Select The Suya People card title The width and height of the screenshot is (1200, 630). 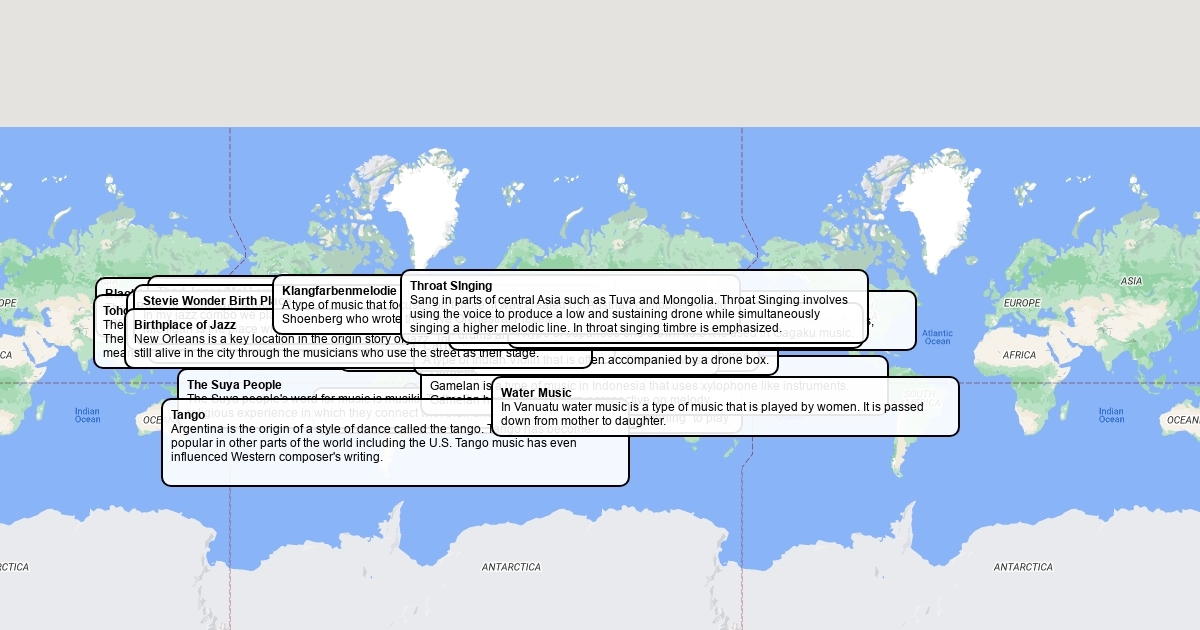coord(234,385)
